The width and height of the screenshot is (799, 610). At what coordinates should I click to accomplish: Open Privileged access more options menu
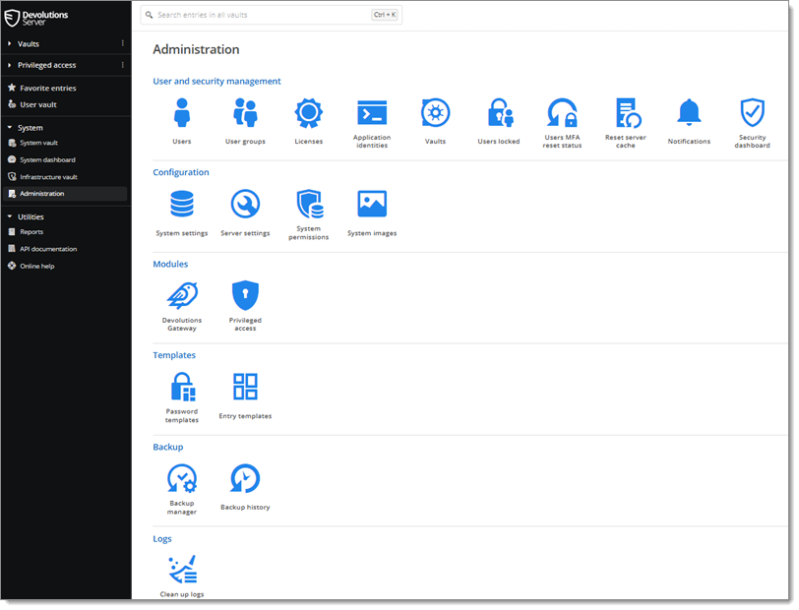tap(123, 65)
